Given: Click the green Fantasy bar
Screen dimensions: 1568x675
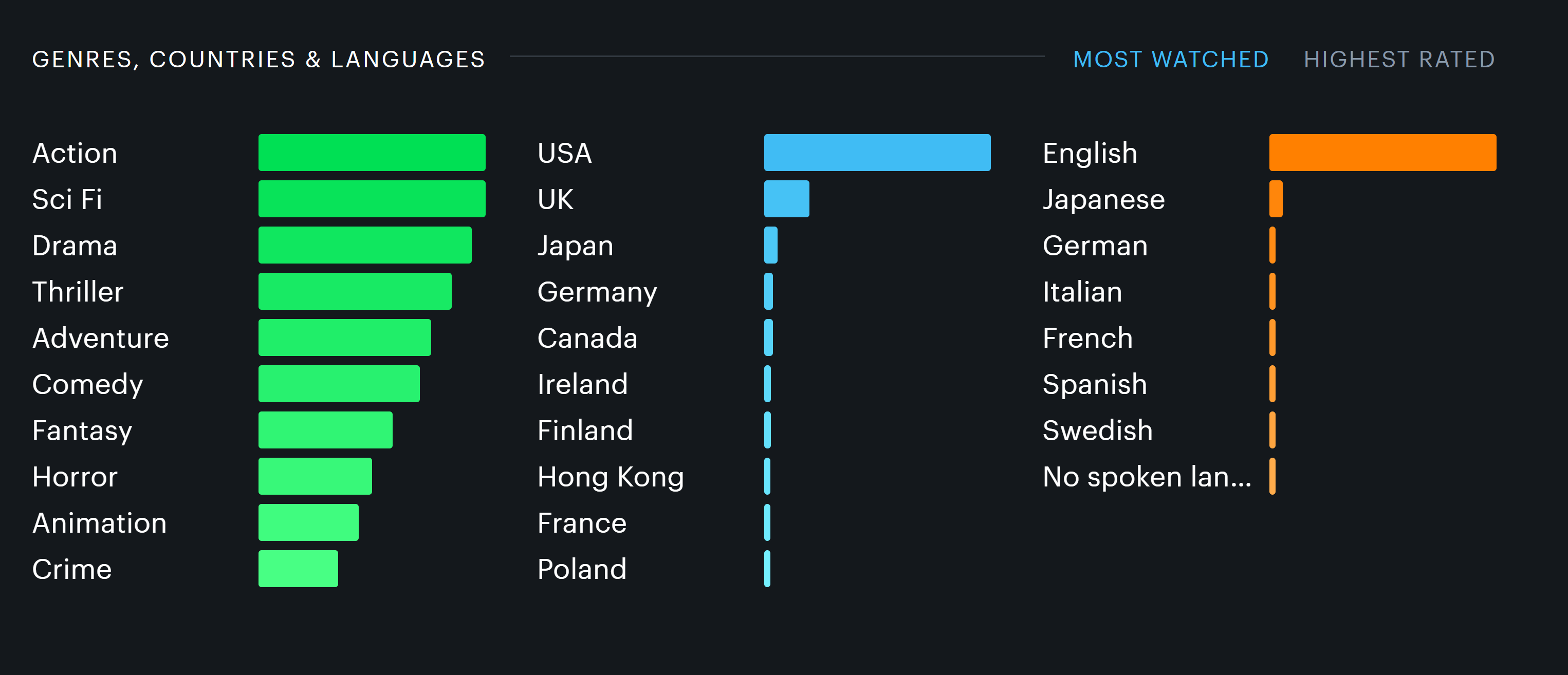Looking at the screenshot, I should (x=325, y=430).
